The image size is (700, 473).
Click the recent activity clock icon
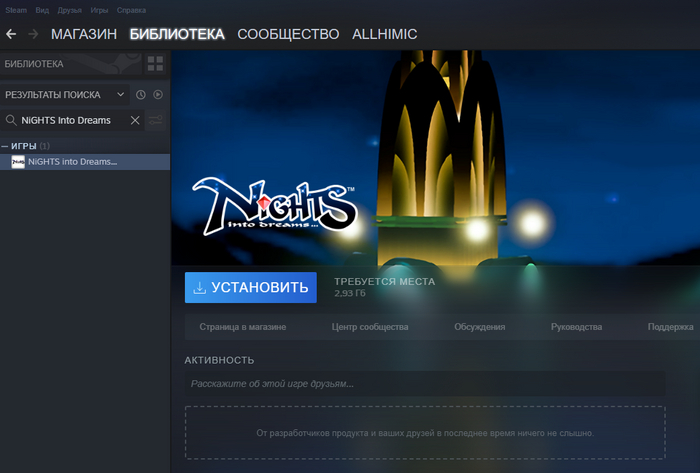pos(141,95)
